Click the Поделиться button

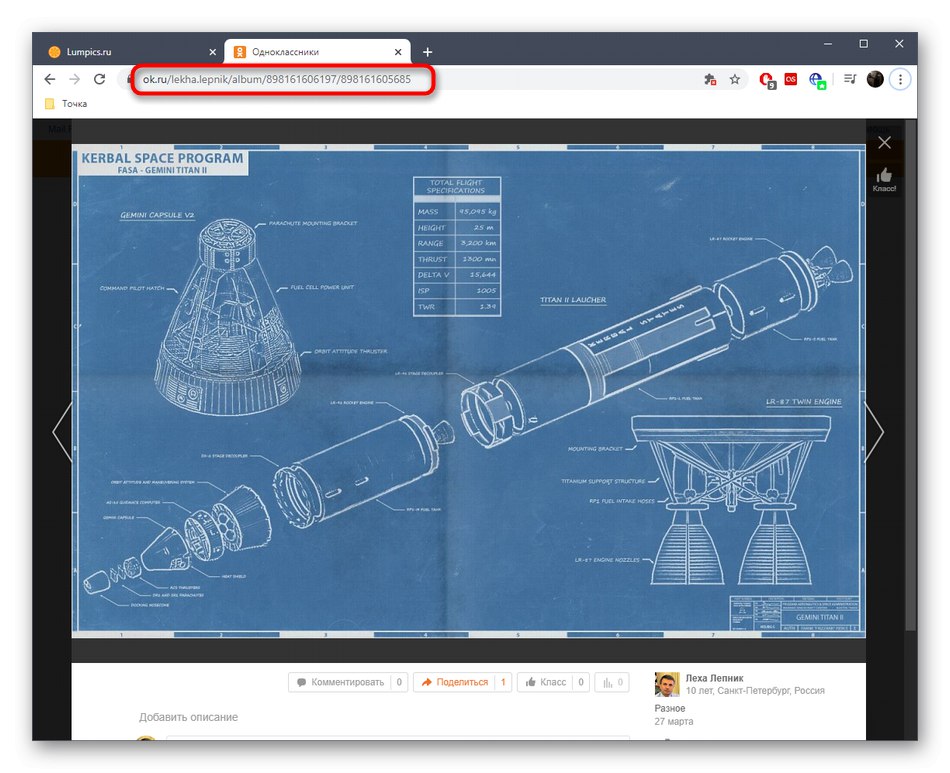(x=462, y=682)
